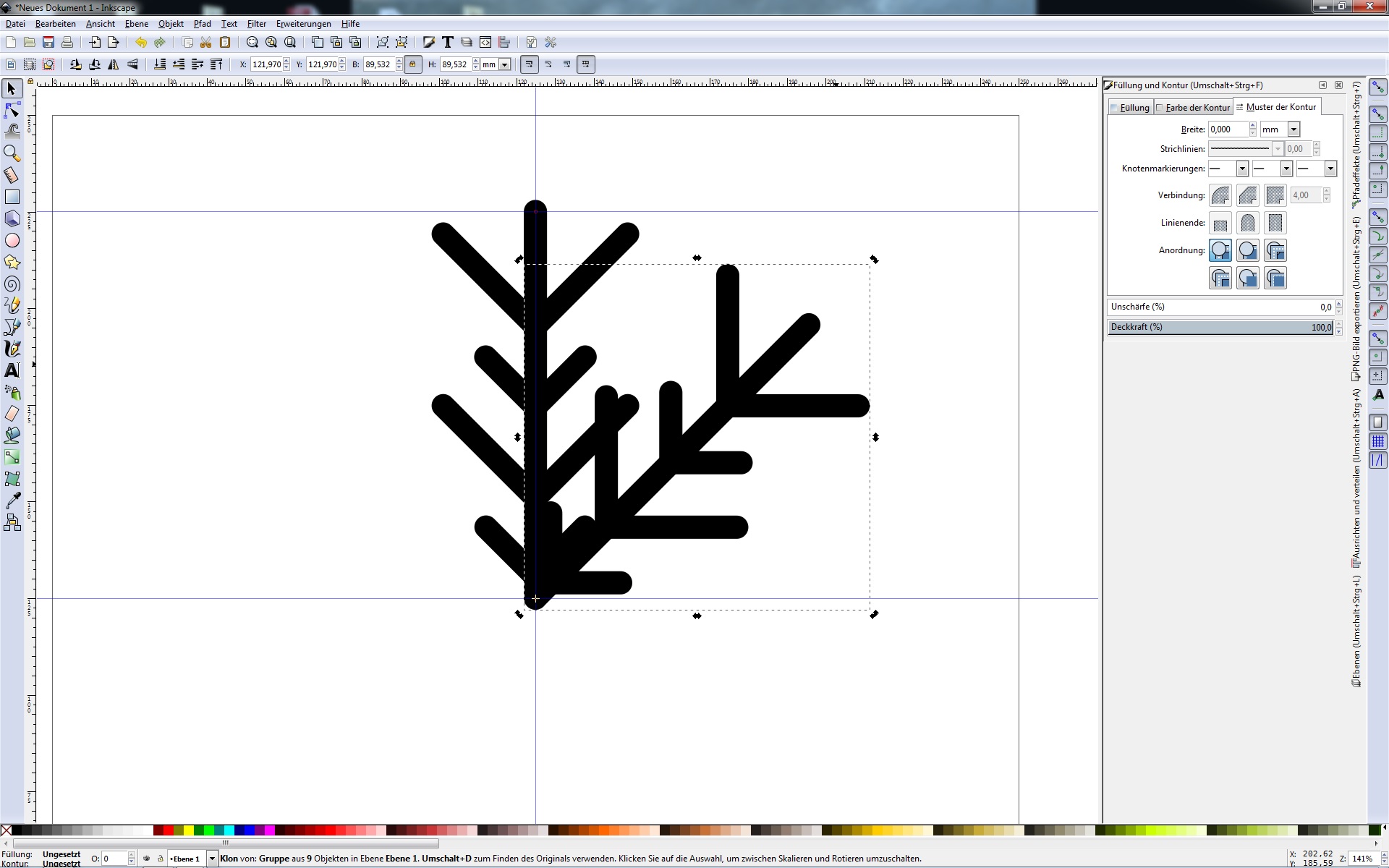
Task: Select the Spiral tool
Action: point(12,284)
